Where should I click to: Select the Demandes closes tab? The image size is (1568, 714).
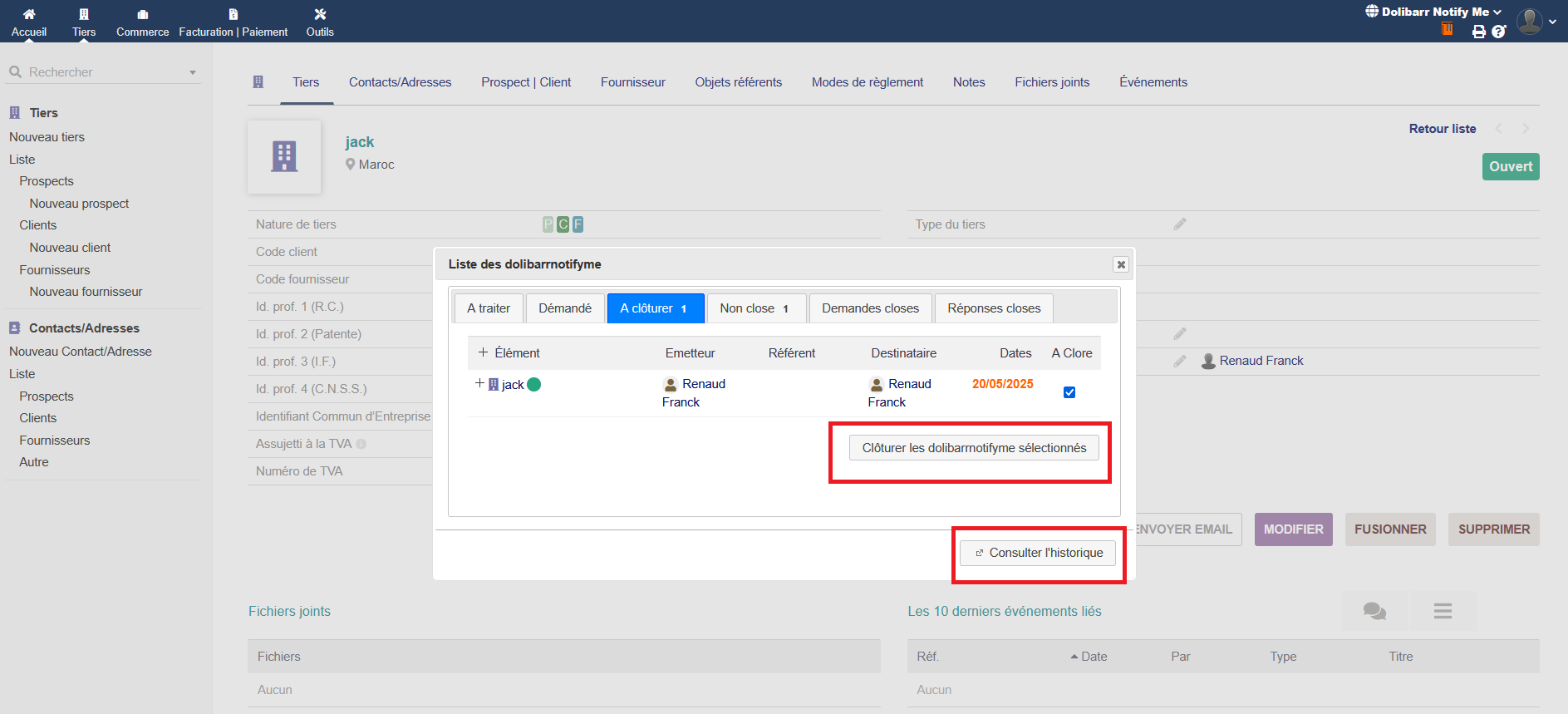(870, 308)
